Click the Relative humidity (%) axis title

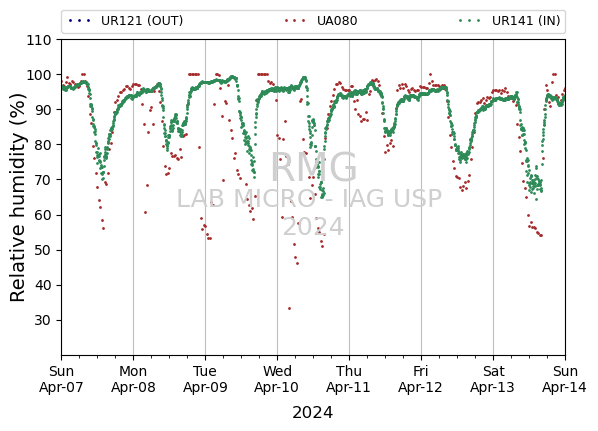18,198
